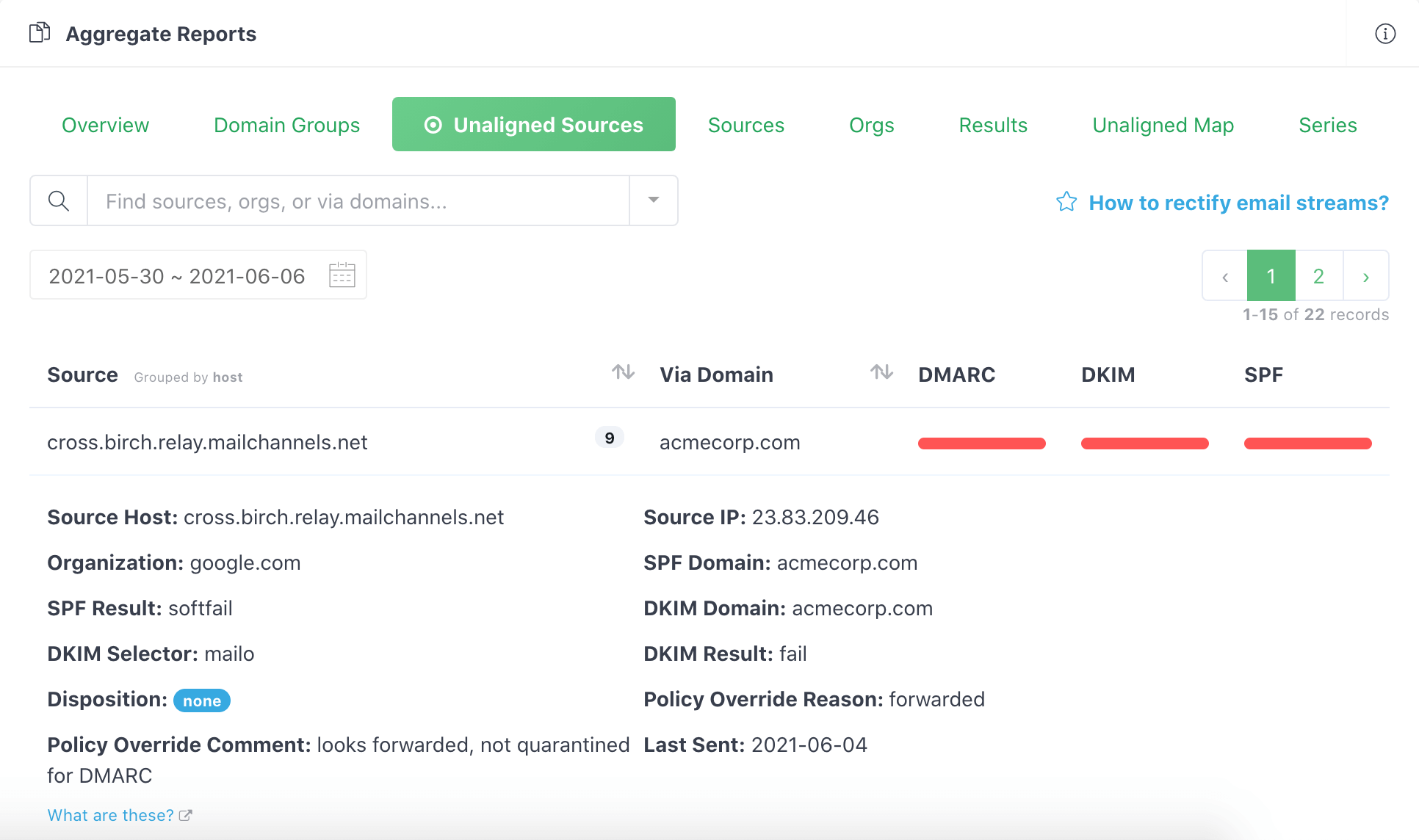Screen dimensions: 1419x840
Task: Select the Series tab
Action: coord(1327,124)
